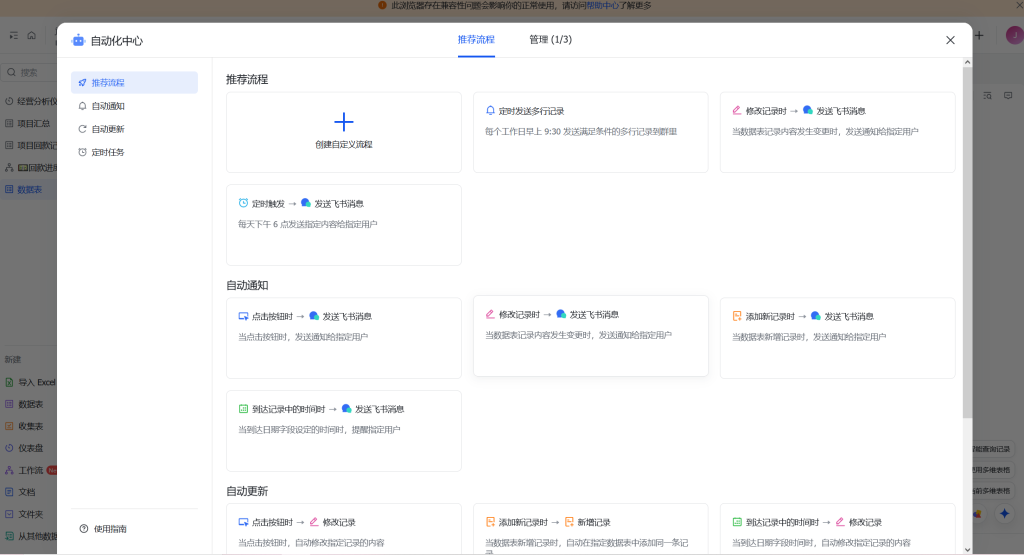This screenshot has width=1024, height=555.
Task: Select 推荐流程 in the left sidebar
Action: (135, 83)
